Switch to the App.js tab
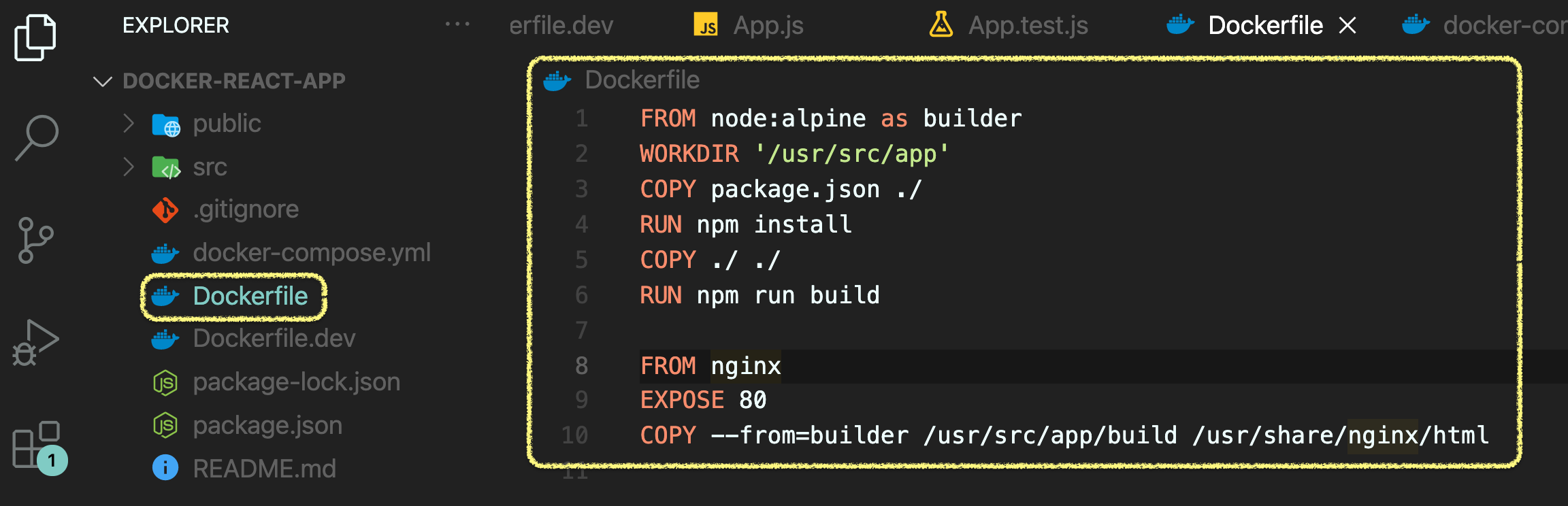Screen dimensions: 1568x506 pyautogui.click(x=768, y=26)
